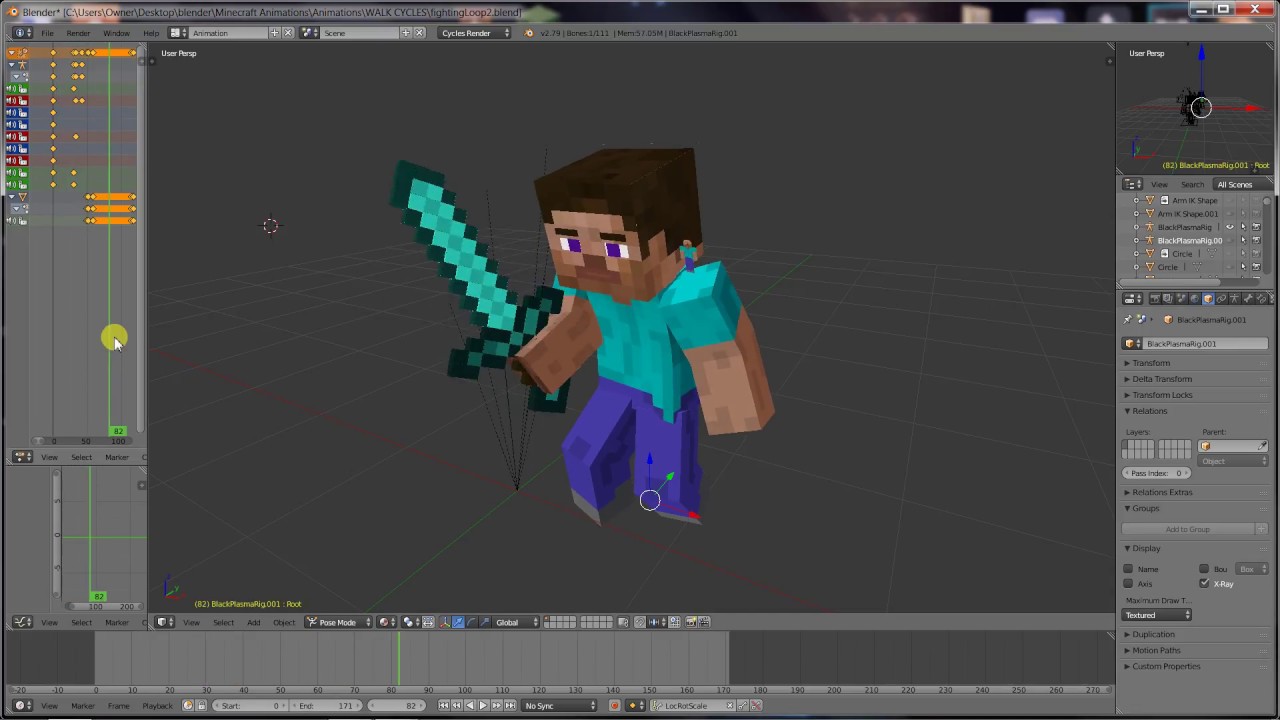Open the Object parent type dropdown
Screen dimensions: 1280x720
(1234, 461)
